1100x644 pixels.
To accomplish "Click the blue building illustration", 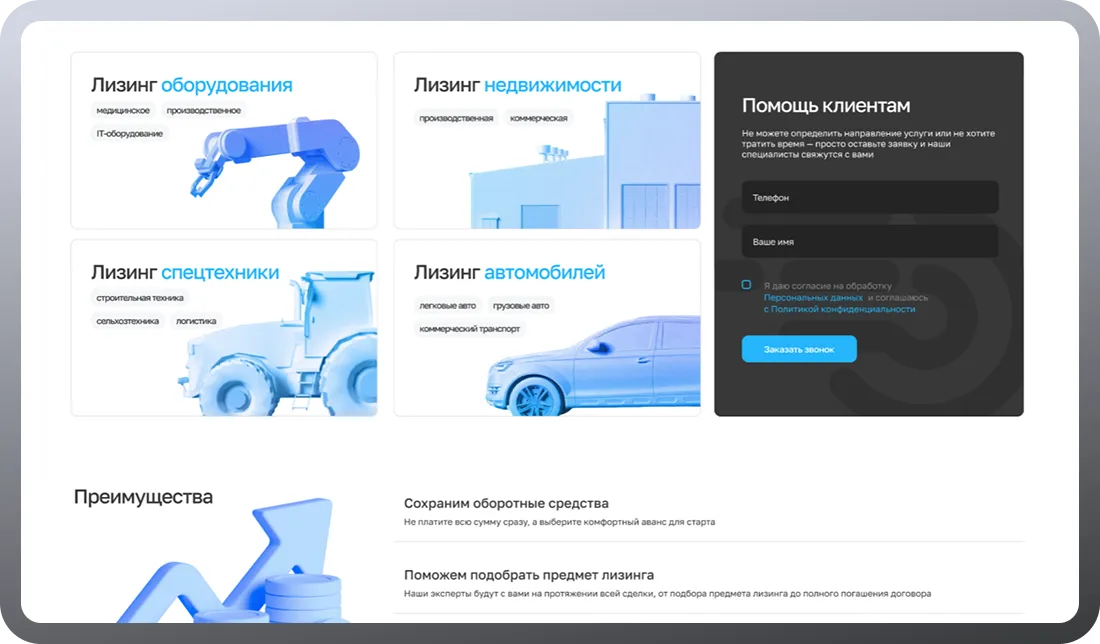I will coord(585,163).
